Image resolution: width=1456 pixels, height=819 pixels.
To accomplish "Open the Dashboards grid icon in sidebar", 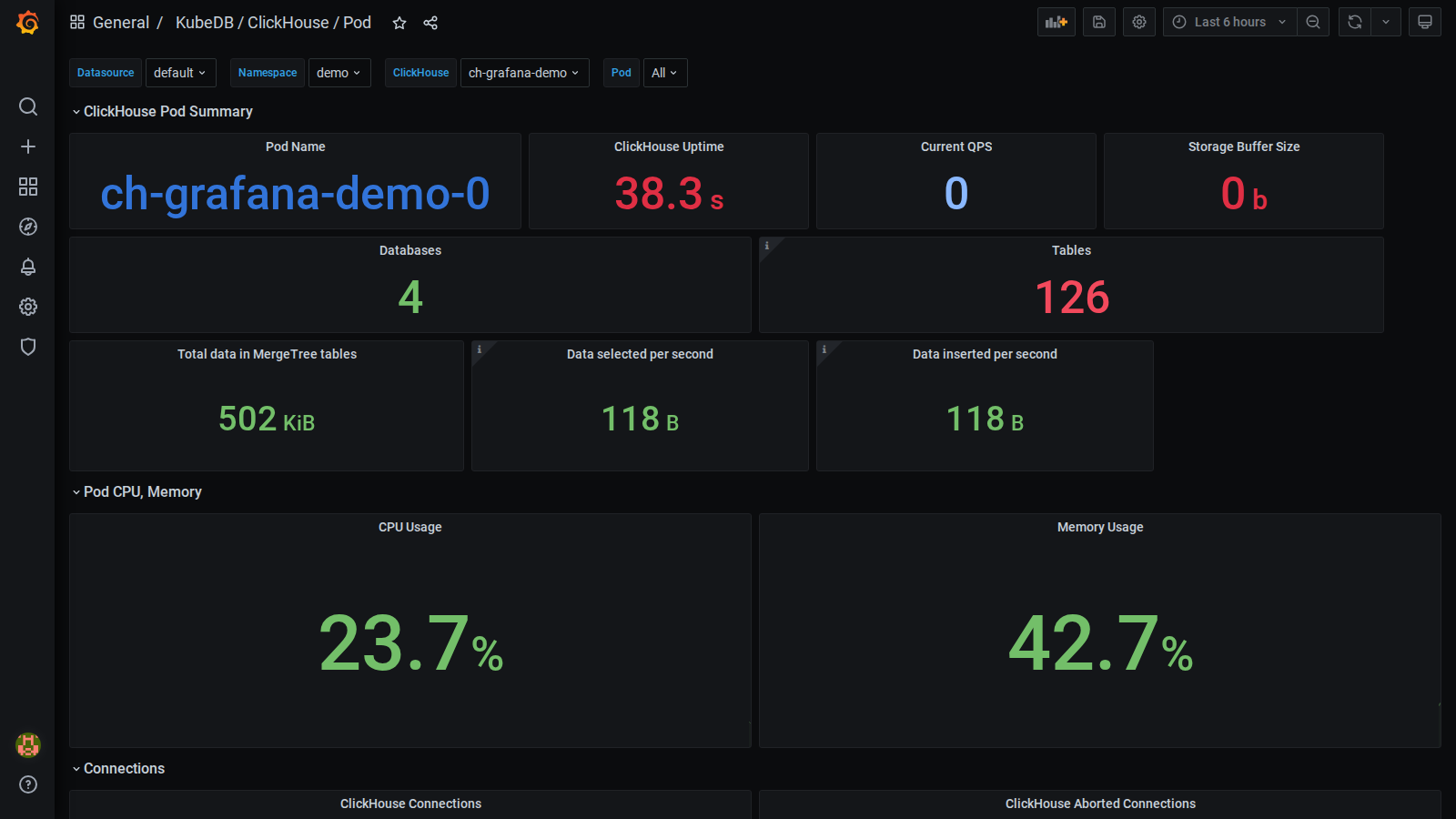I will (28, 187).
